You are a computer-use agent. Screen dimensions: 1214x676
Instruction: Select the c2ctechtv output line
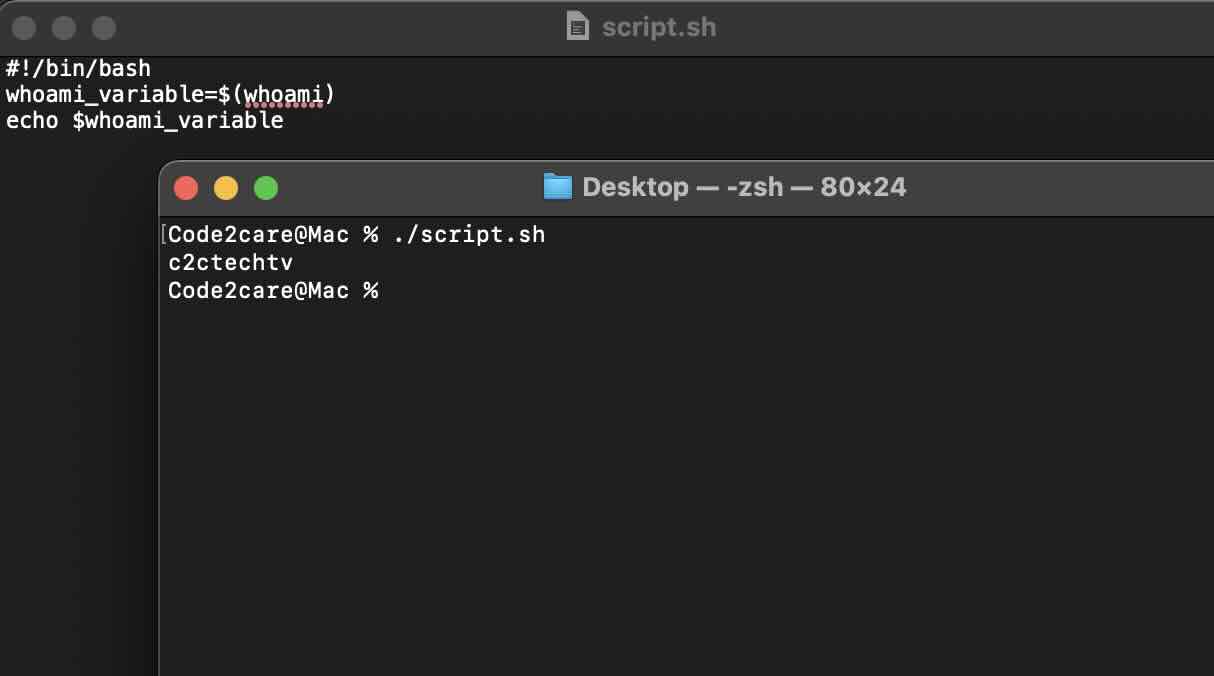[x=230, y=262]
